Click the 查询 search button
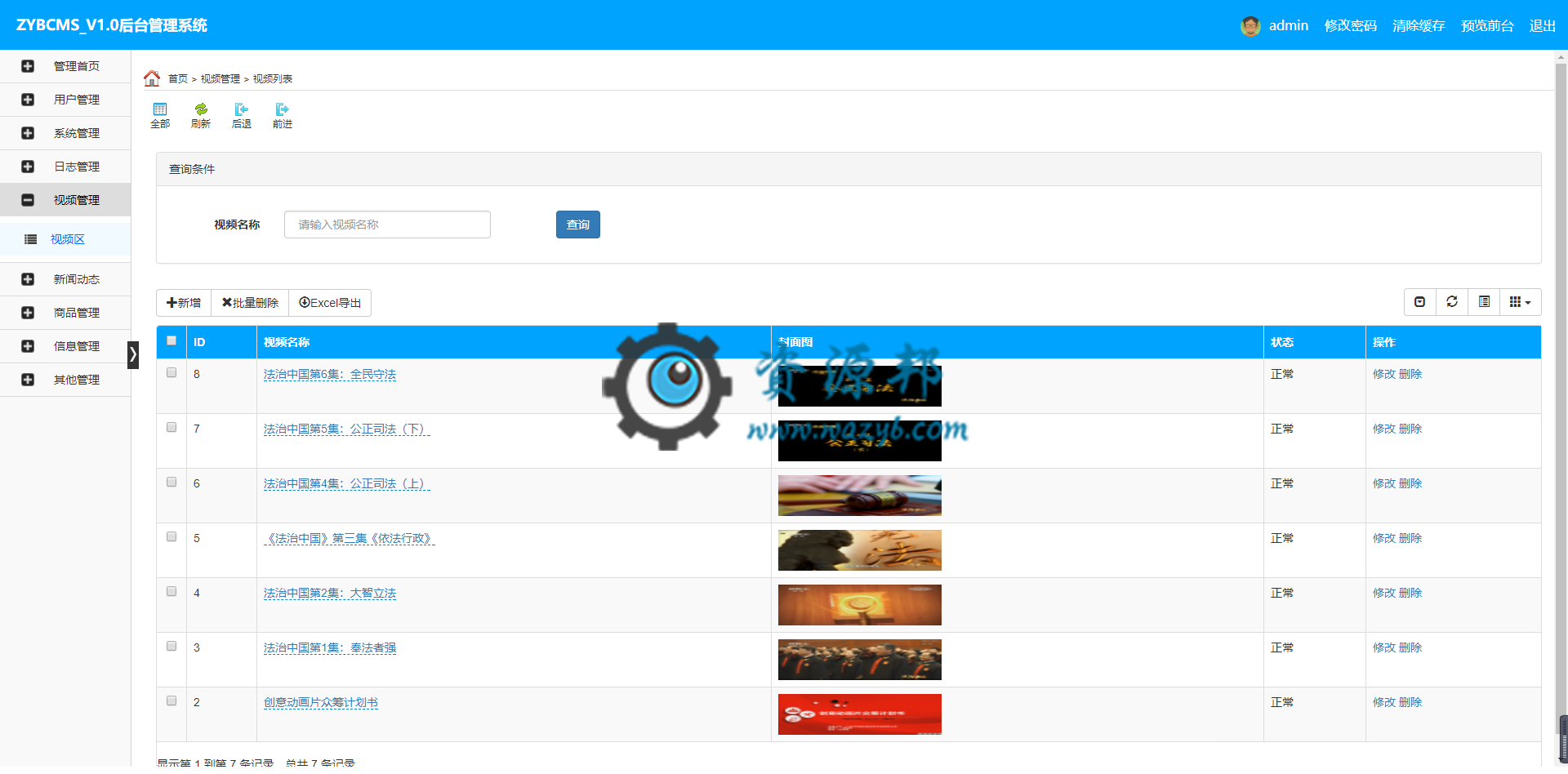Viewport: 1568px width, 774px height. [578, 225]
